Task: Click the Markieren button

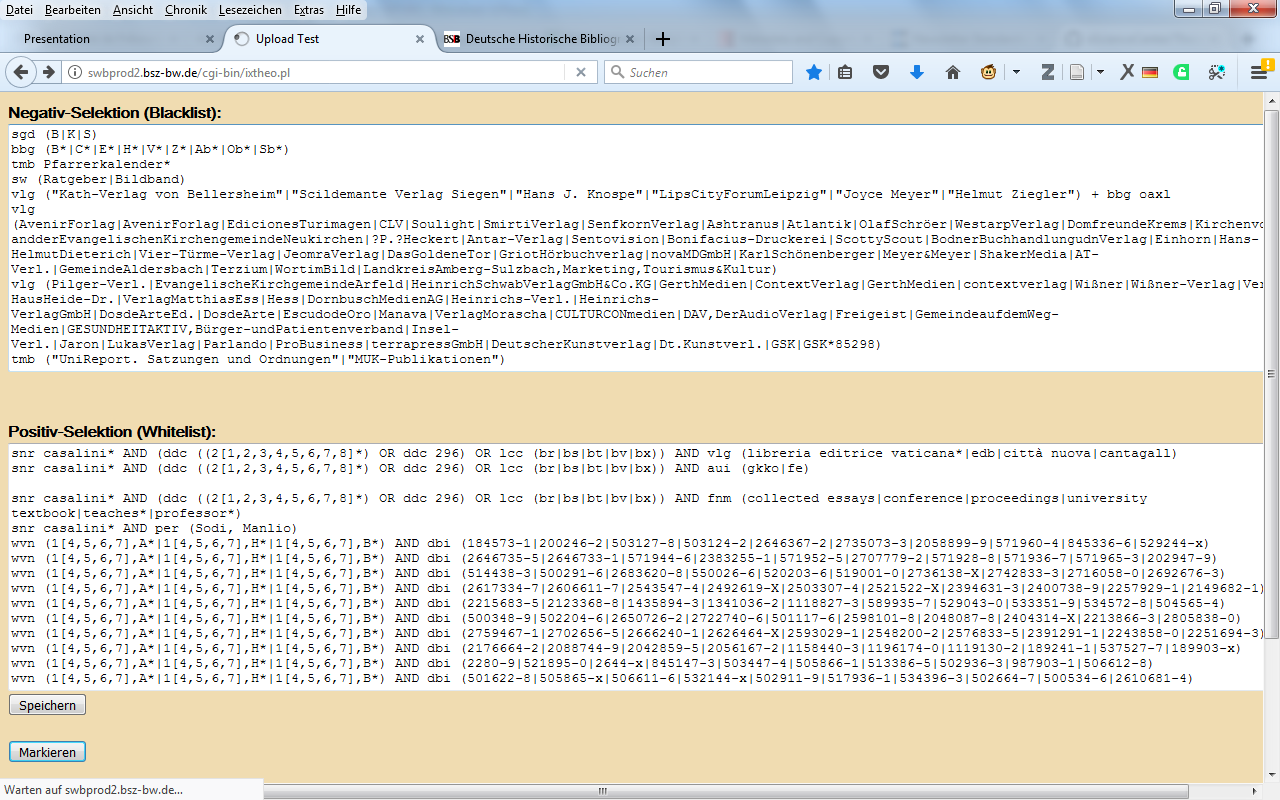Action: click(x=47, y=751)
